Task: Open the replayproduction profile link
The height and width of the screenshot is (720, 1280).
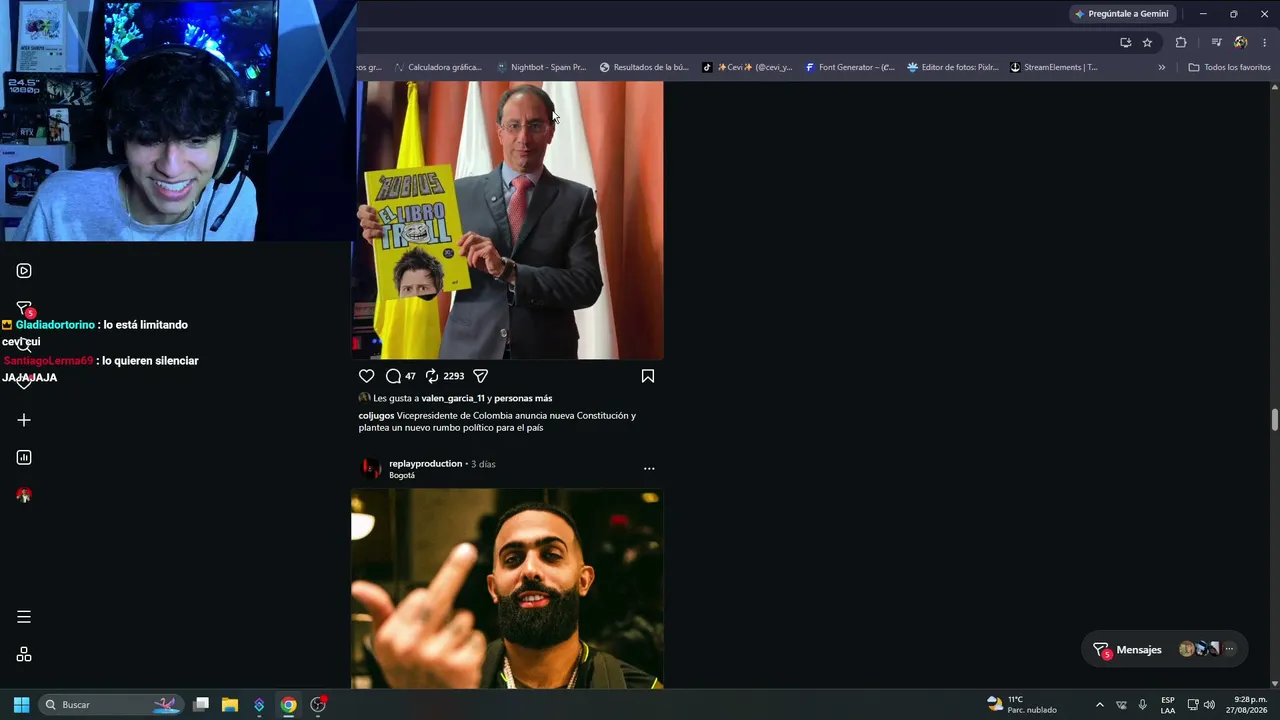Action: click(x=426, y=464)
